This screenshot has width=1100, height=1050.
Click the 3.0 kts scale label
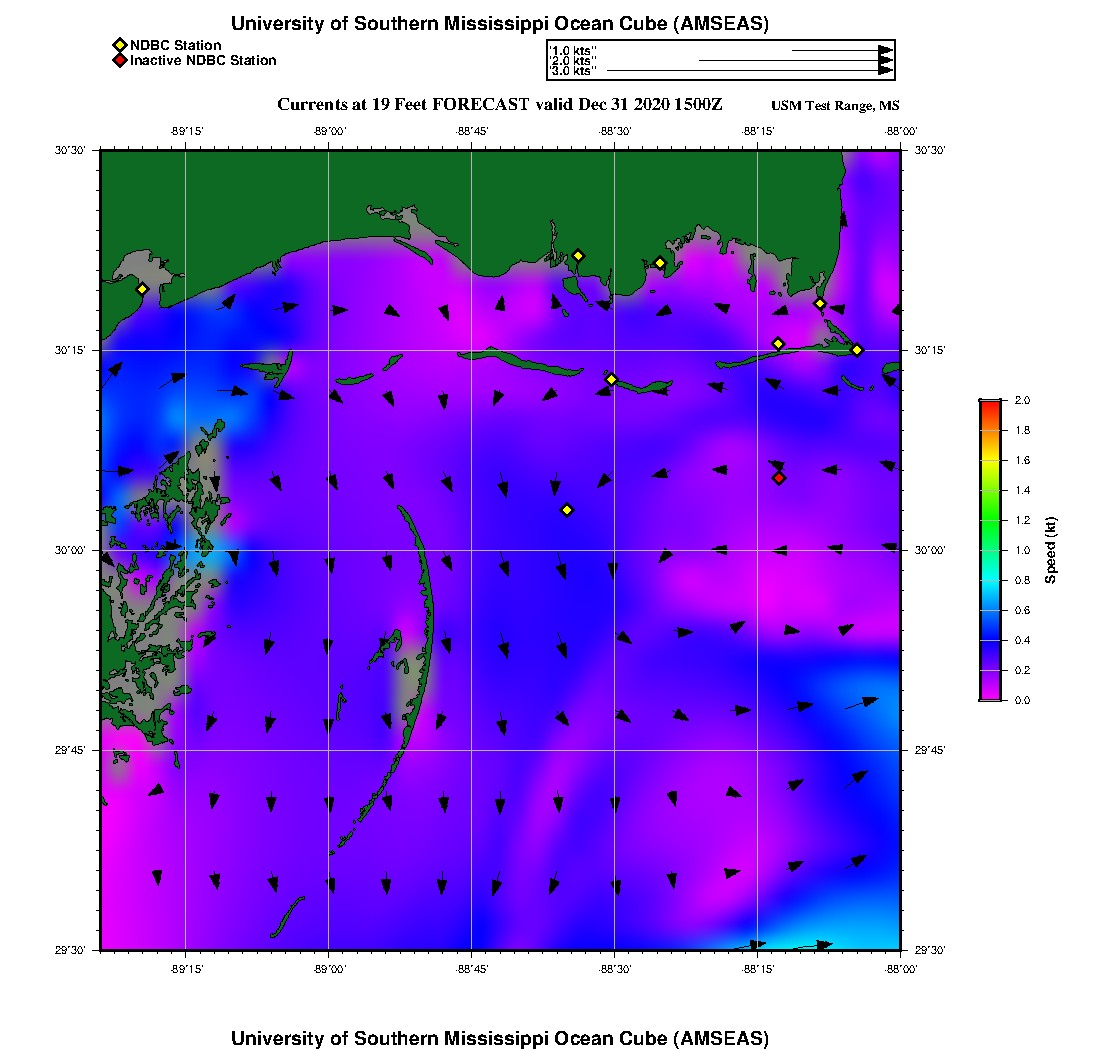coord(573,71)
